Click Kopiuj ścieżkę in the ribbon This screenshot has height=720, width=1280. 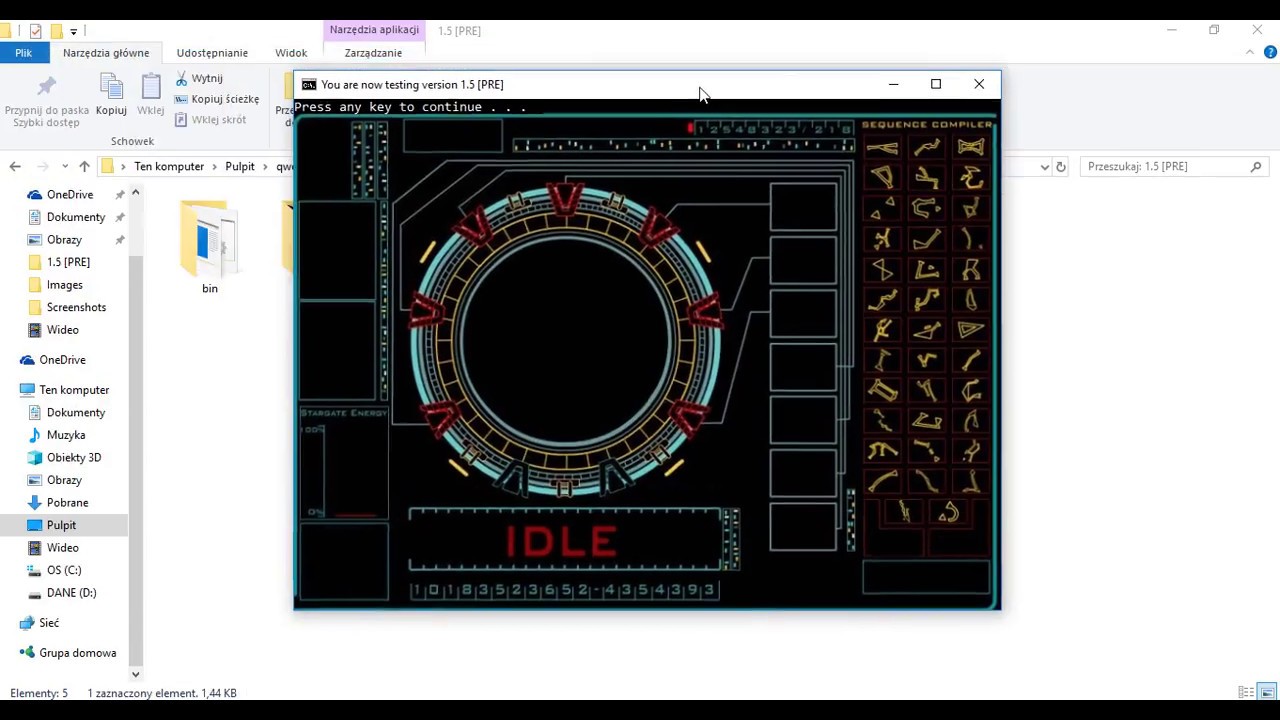217,99
